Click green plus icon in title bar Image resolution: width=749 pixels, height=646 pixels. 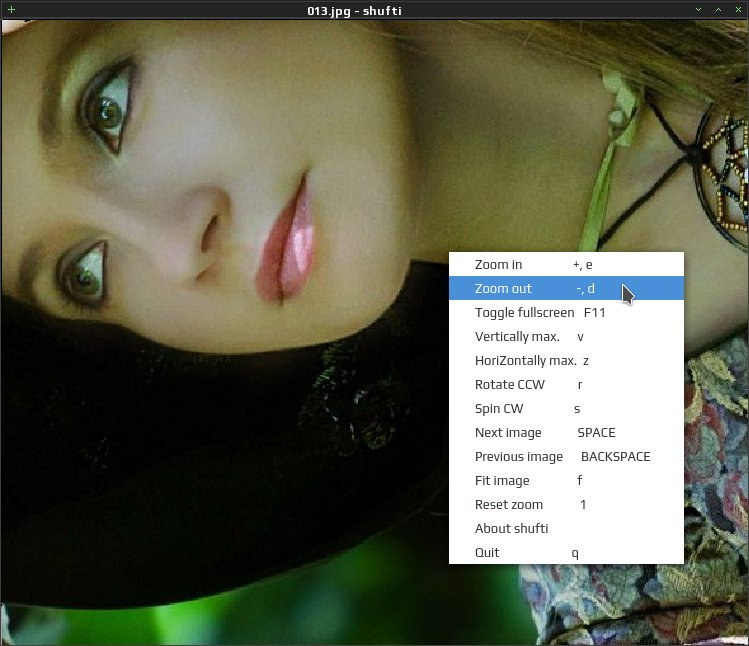pos(11,10)
